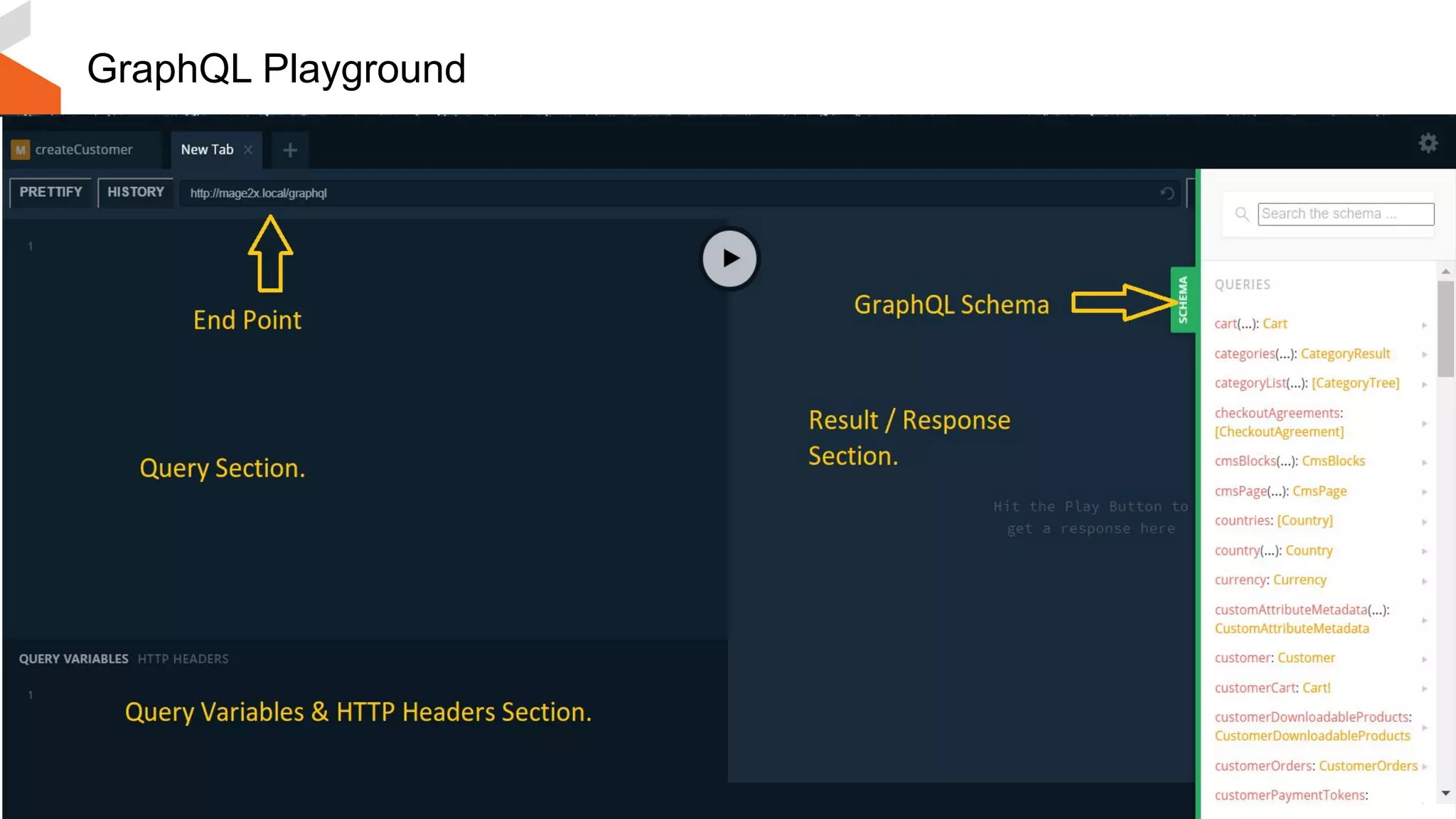1456x819 pixels.
Task: Open the categories CategoryResult query
Action: (1302, 354)
